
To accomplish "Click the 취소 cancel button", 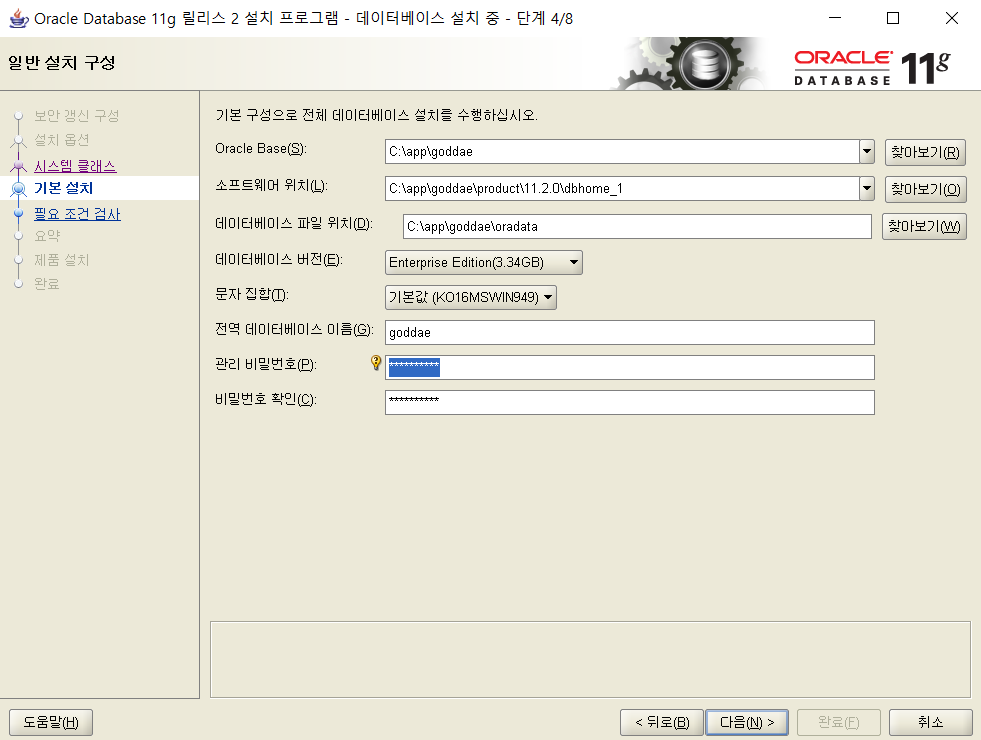I will (x=930, y=722).
